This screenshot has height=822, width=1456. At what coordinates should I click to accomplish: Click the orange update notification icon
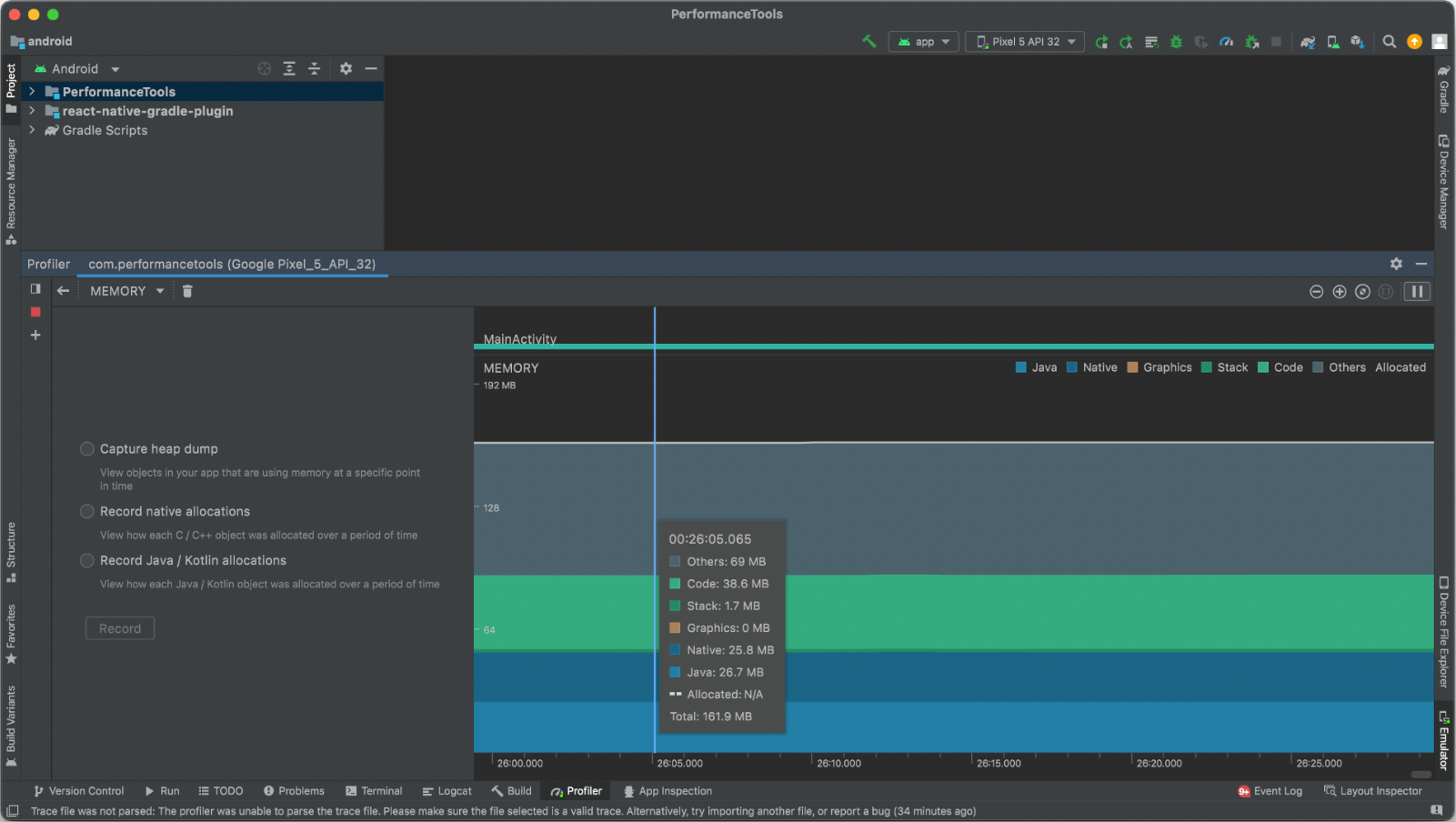coord(1414,42)
